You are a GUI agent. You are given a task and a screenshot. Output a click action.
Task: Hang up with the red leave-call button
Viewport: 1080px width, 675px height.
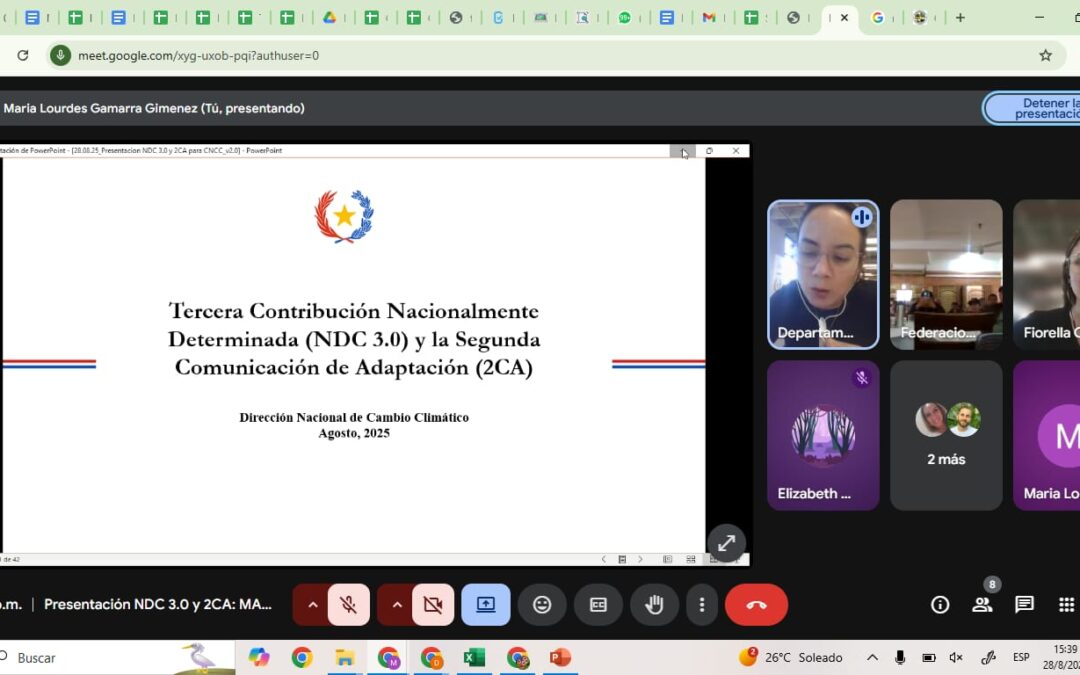(756, 605)
